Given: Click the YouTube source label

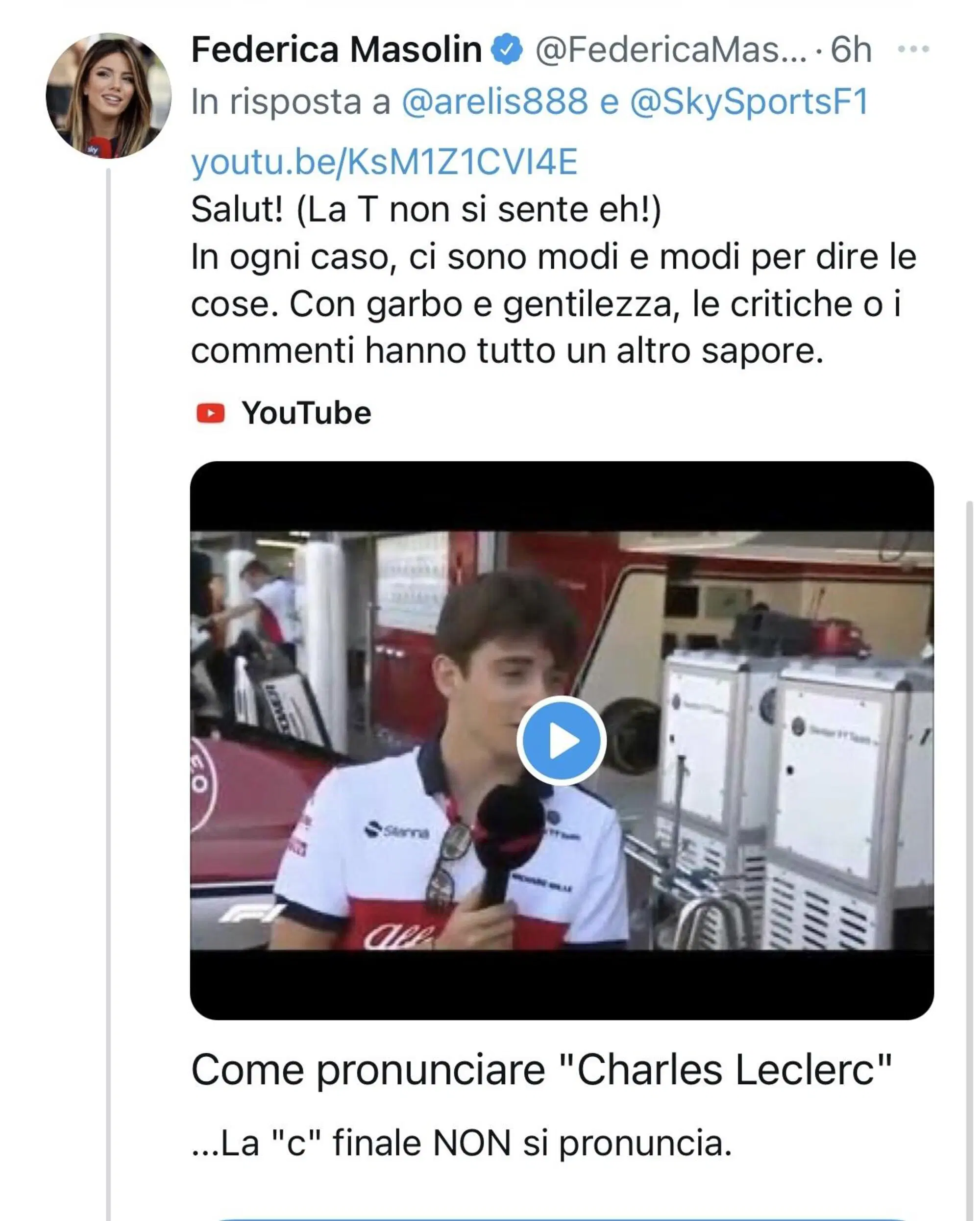Looking at the screenshot, I should 306,413.
